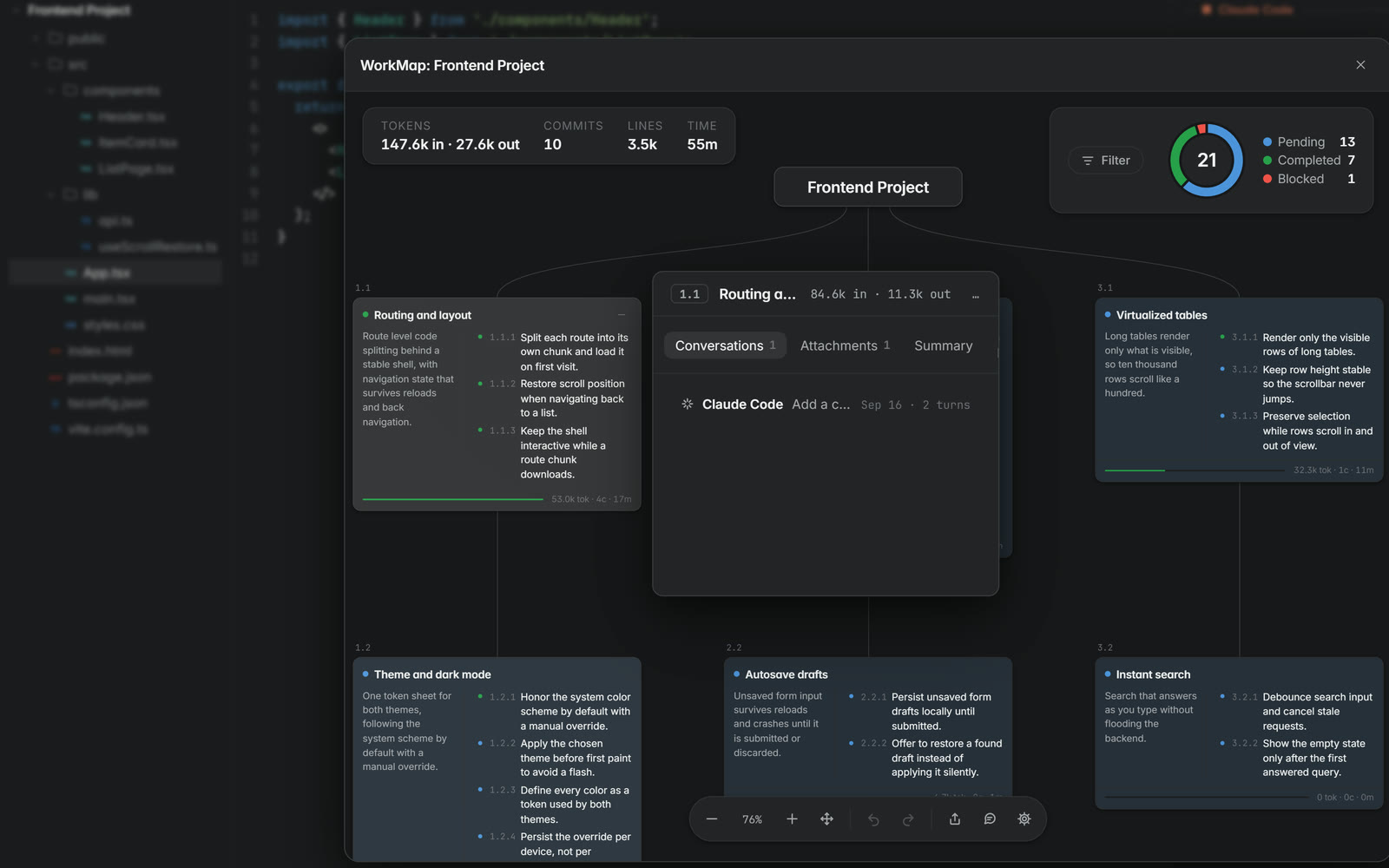Click the Routing and layout progress bar
Viewport: 1389px width, 868px height.
pyautogui.click(x=452, y=499)
